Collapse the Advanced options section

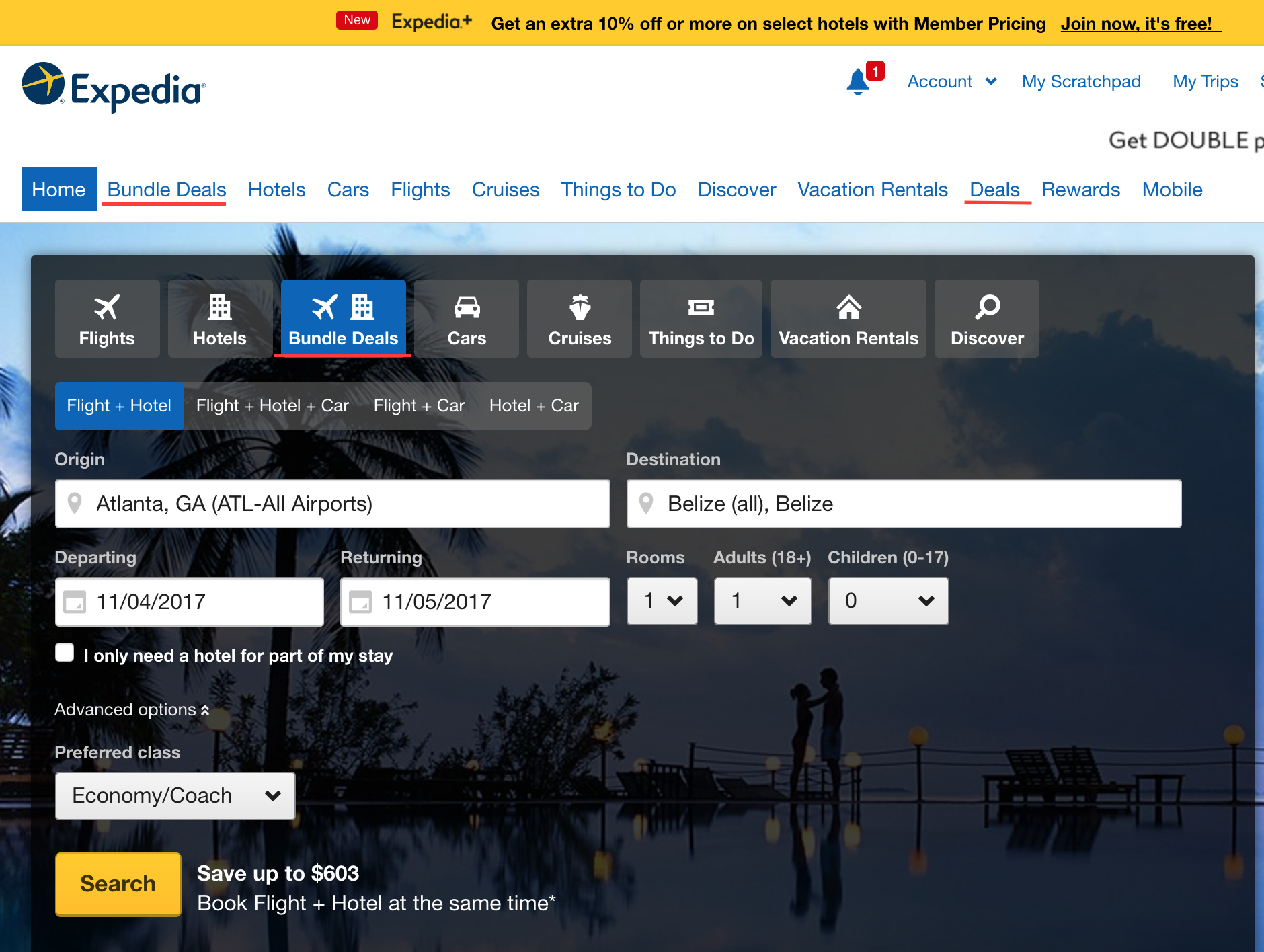tap(132, 709)
